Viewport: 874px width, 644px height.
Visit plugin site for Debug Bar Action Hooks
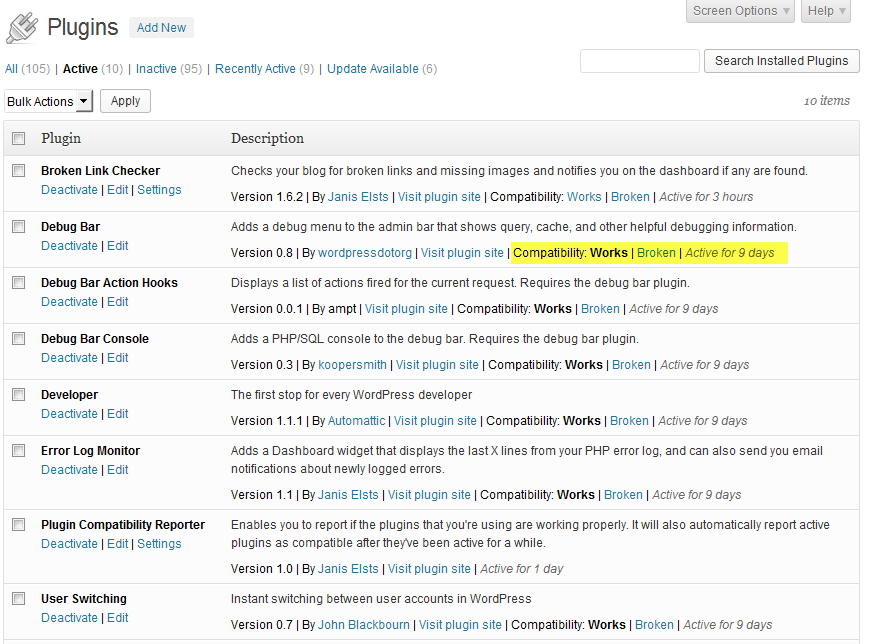[406, 309]
